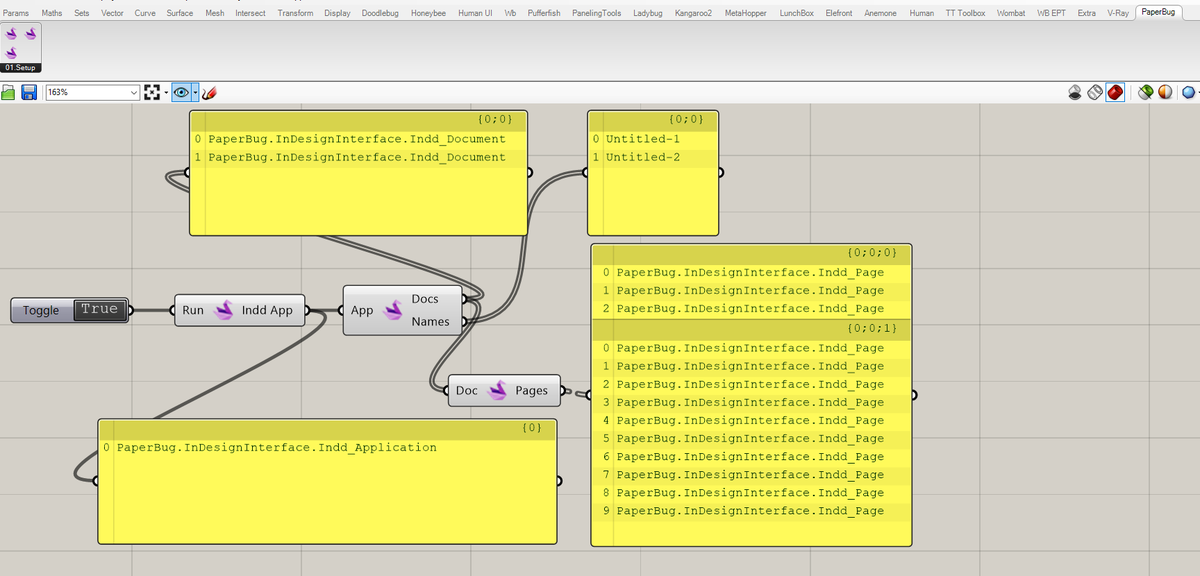Save the document with the floppy disk icon

pyautogui.click(x=29, y=92)
